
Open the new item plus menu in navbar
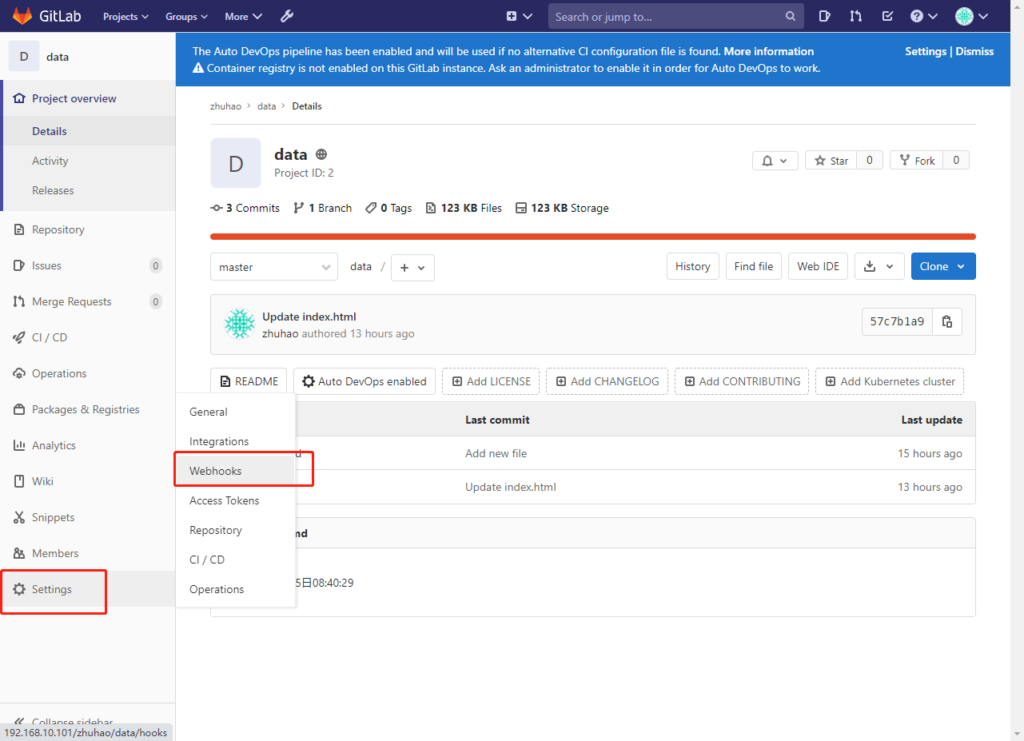coord(519,16)
